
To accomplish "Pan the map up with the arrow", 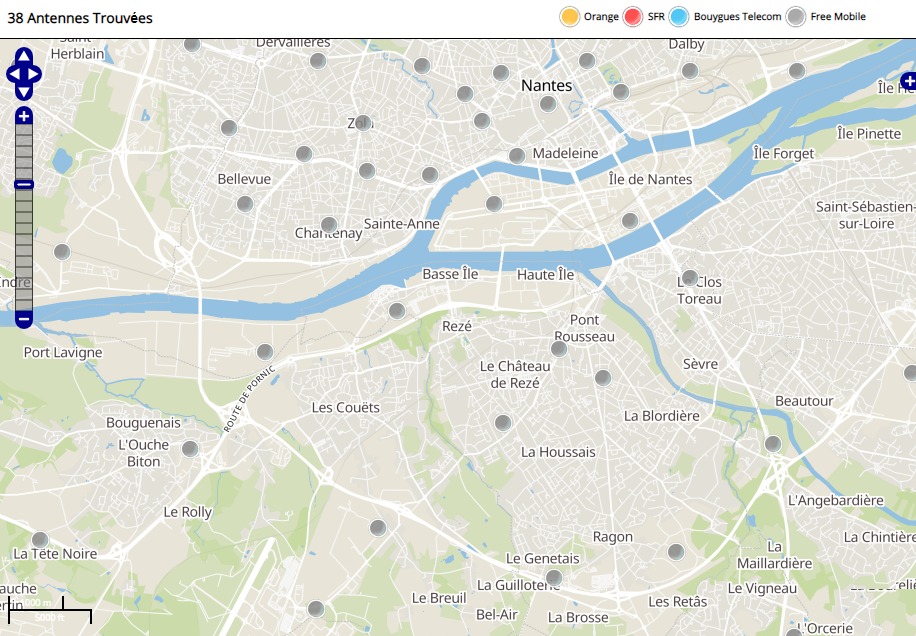I will pyautogui.click(x=24, y=56).
